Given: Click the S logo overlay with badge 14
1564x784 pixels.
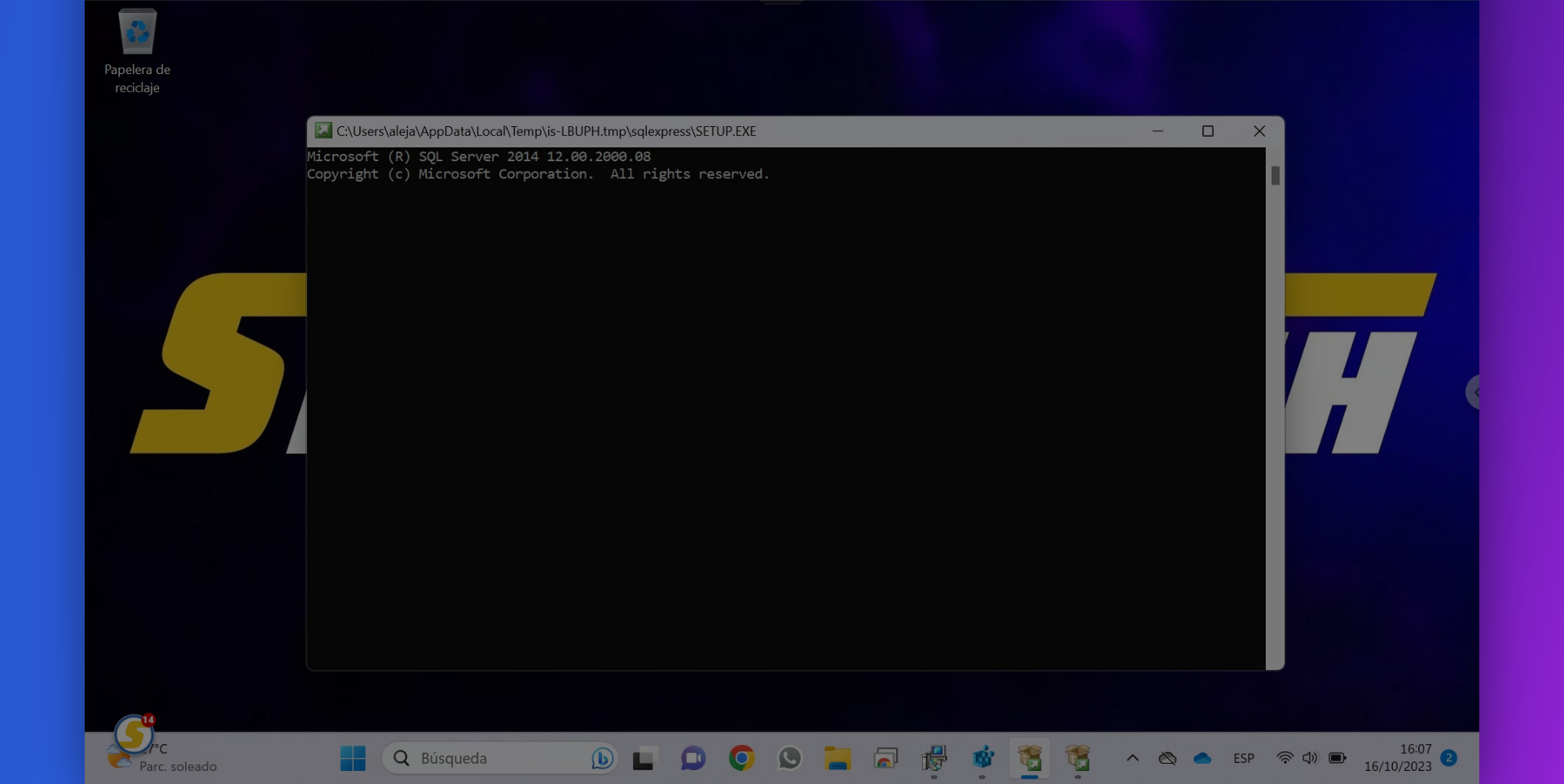Looking at the screenshot, I should coord(134,734).
